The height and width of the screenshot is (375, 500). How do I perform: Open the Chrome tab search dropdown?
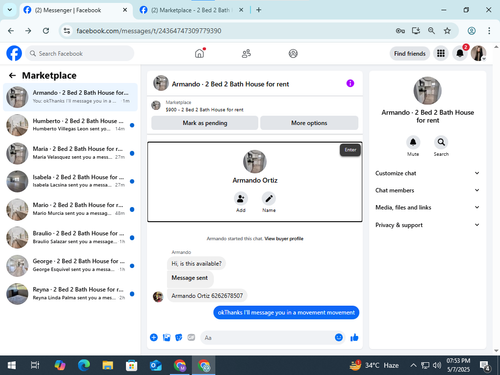point(10,10)
